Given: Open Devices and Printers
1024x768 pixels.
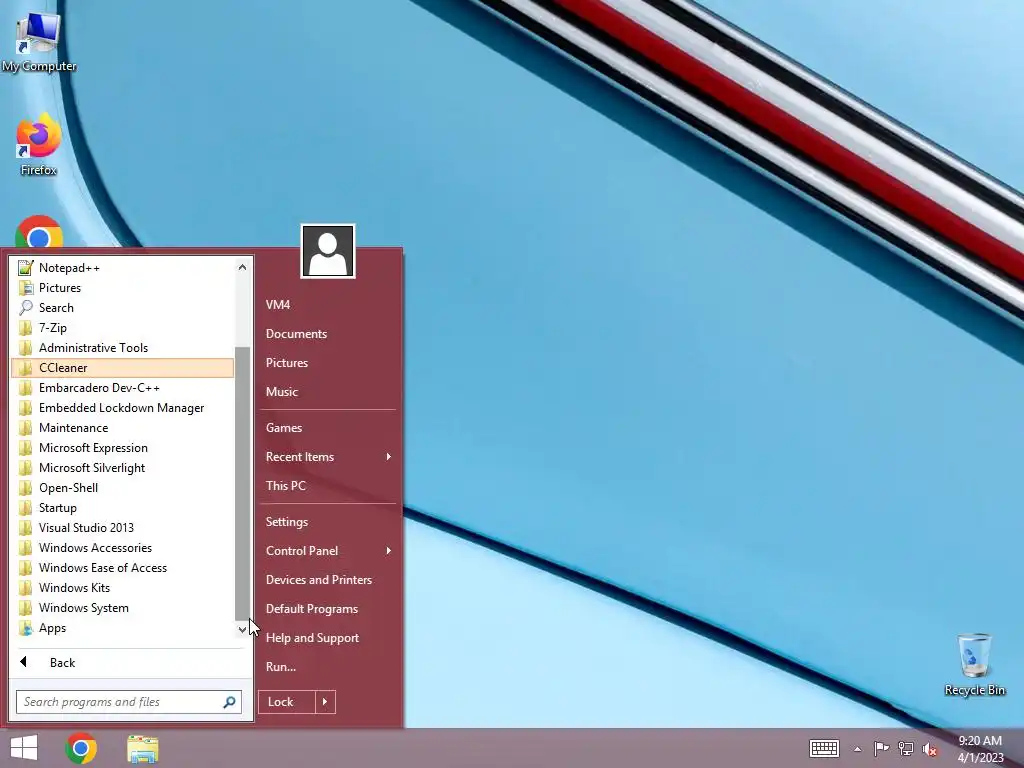Looking at the screenshot, I should point(328,580).
